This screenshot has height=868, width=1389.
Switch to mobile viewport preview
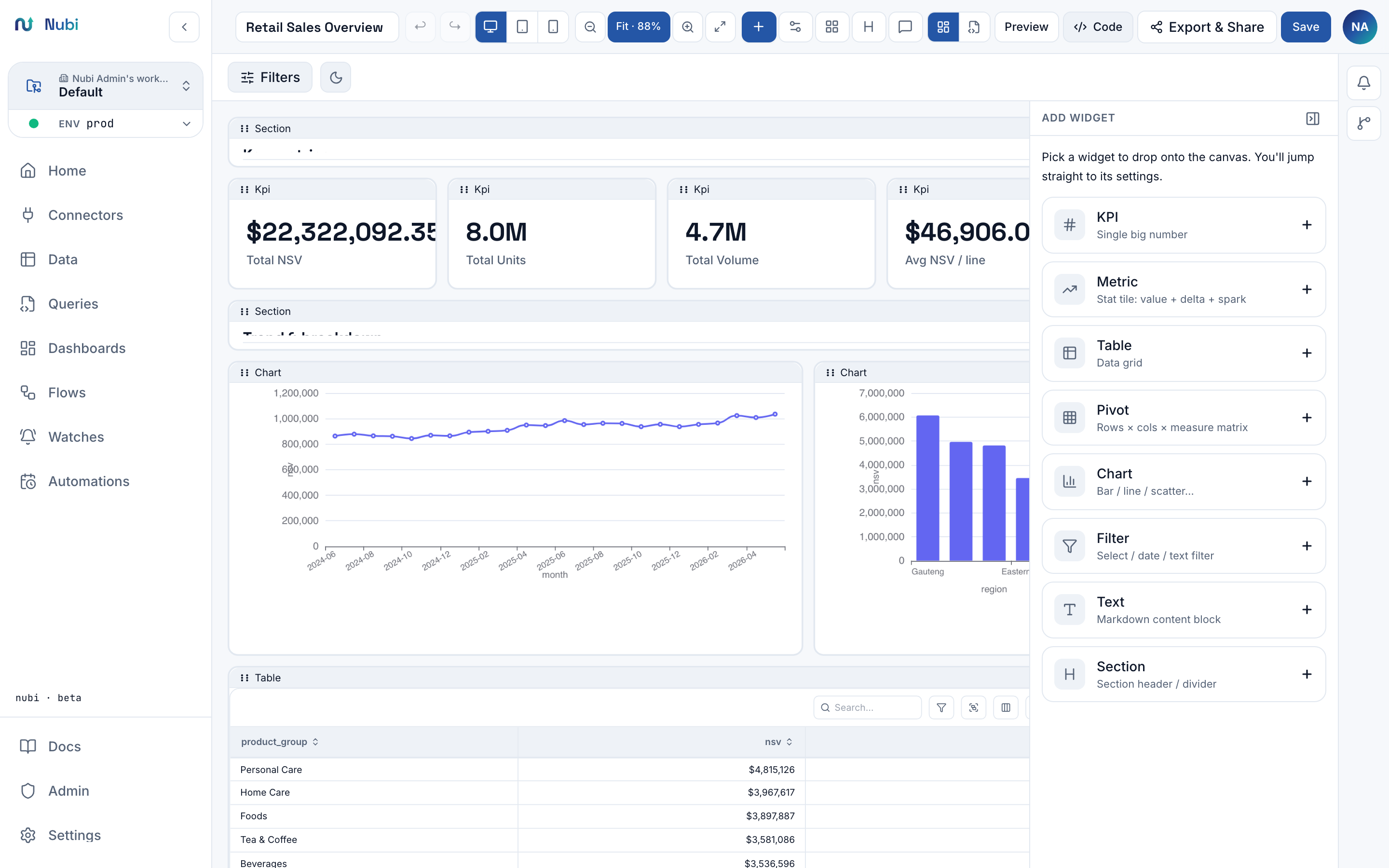point(553,27)
